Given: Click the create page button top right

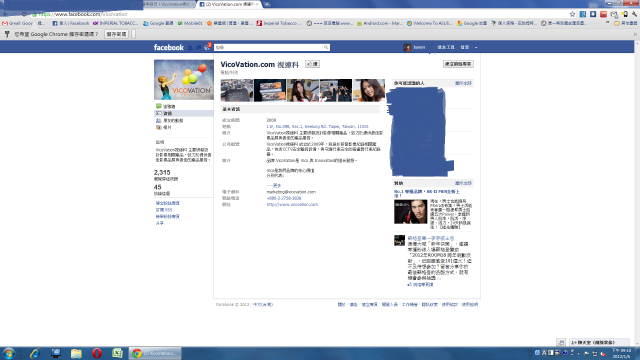Looking at the screenshot, I should pyautogui.click(x=458, y=64).
